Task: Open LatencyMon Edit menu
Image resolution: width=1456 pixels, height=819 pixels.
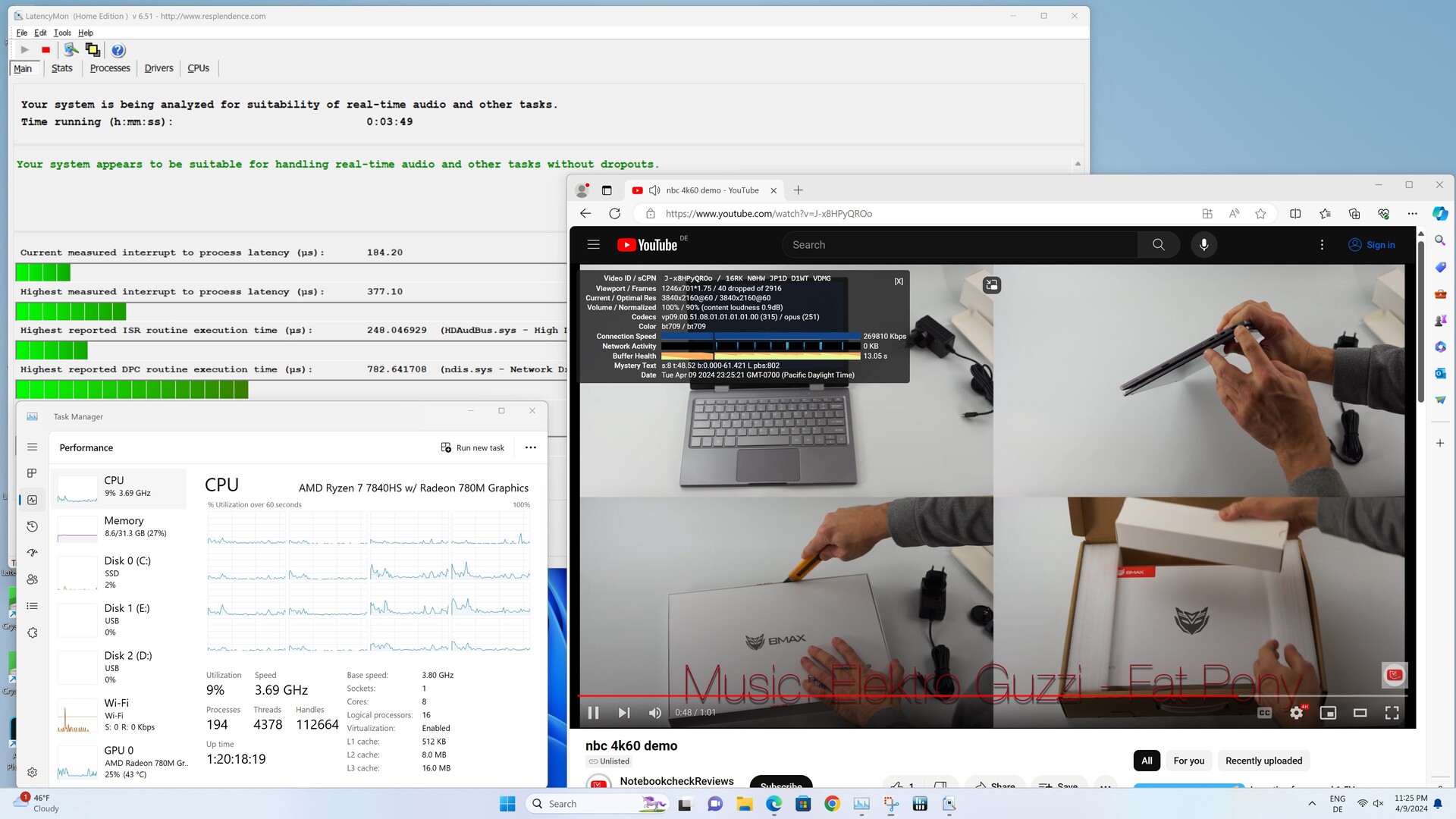Action: click(40, 33)
